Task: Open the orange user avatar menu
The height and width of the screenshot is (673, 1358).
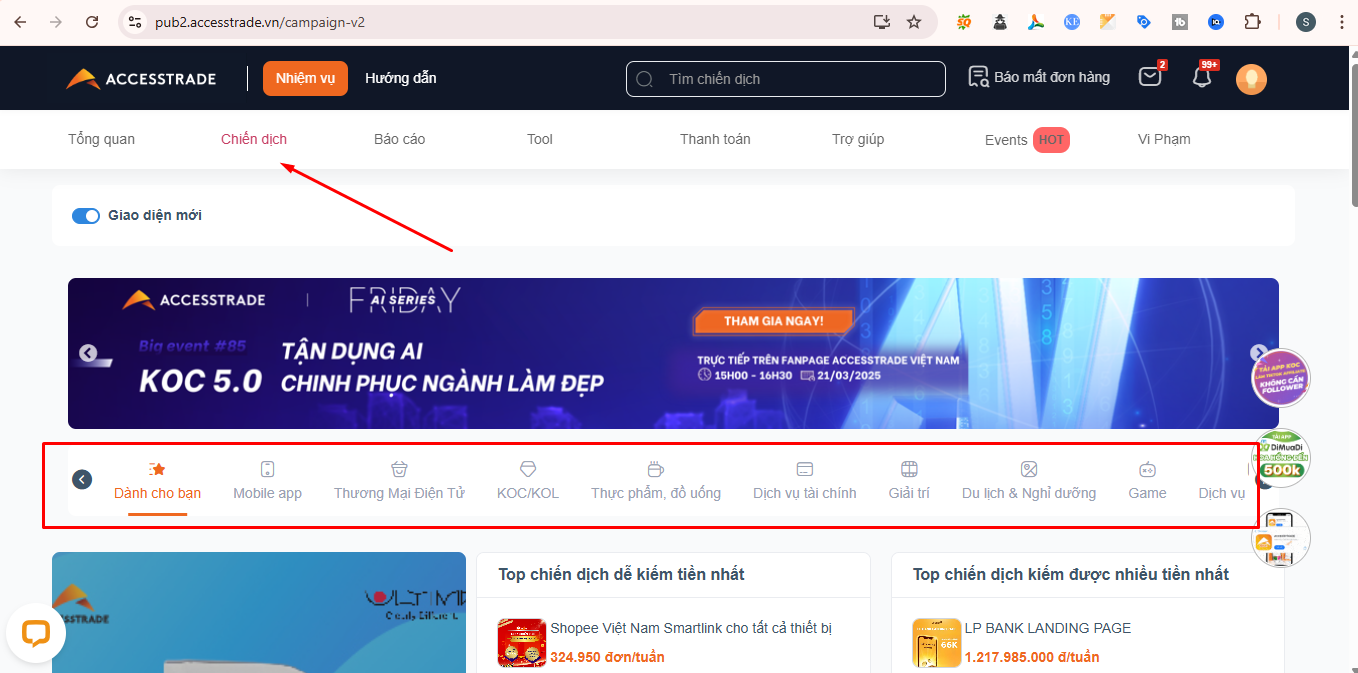Action: pyautogui.click(x=1251, y=79)
